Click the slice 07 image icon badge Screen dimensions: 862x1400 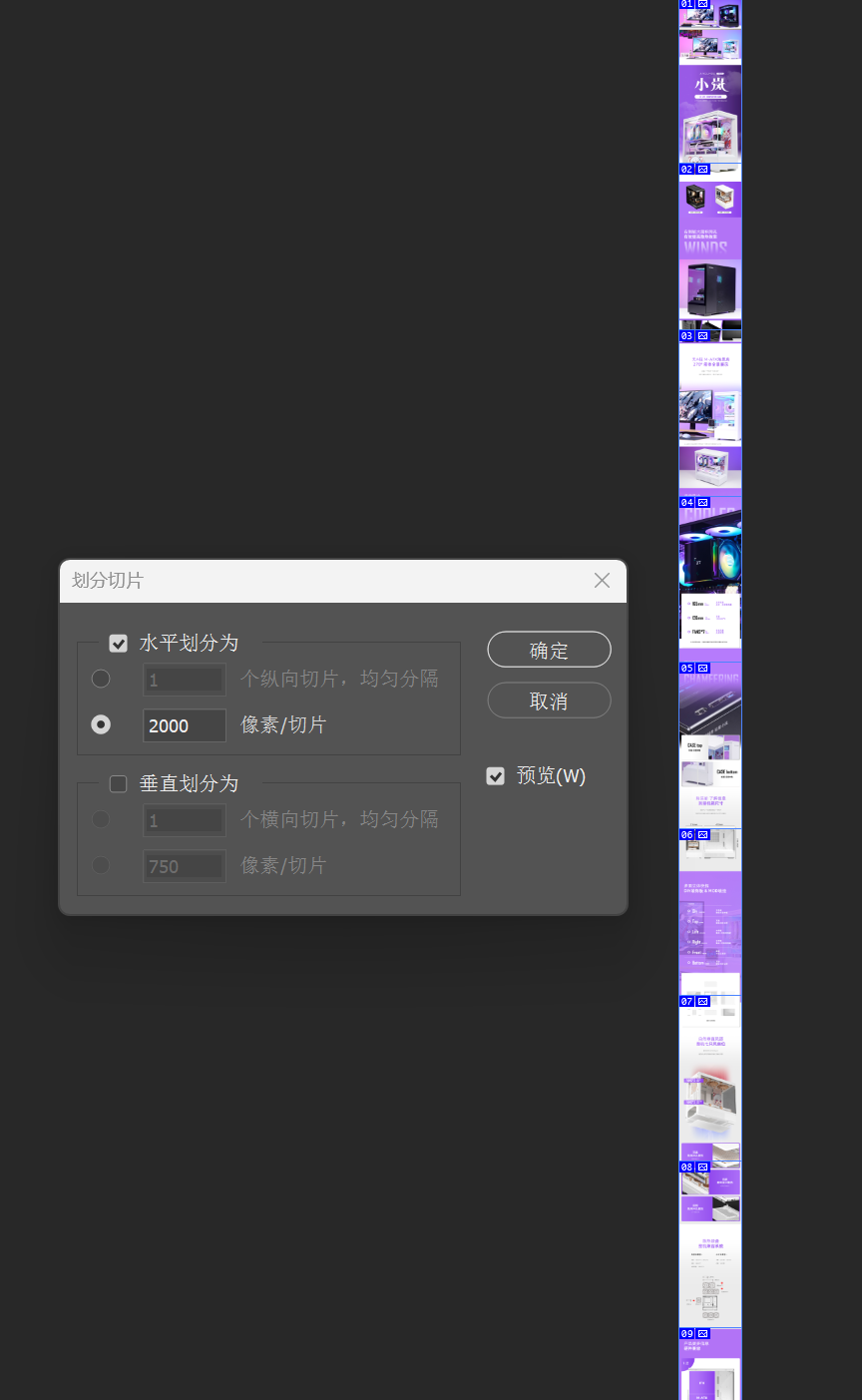click(702, 1001)
